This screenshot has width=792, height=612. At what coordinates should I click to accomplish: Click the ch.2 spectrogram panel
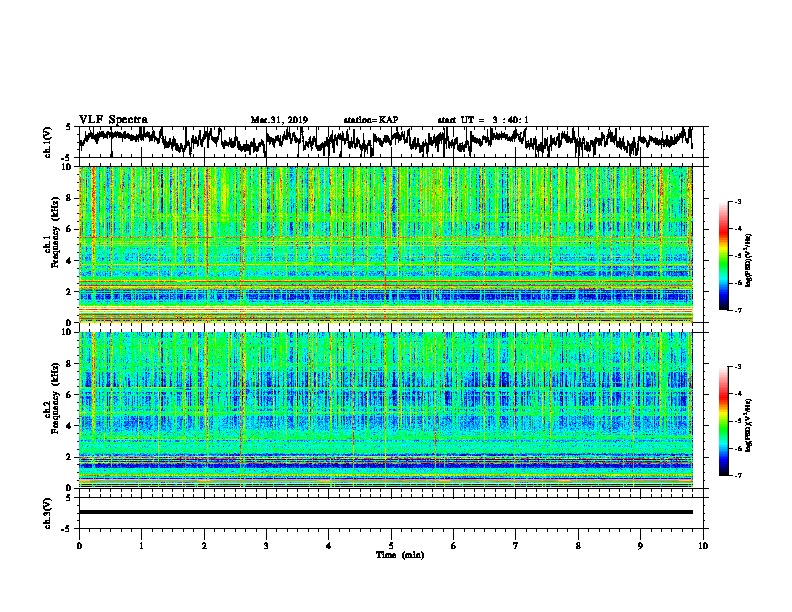[x=386, y=410]
